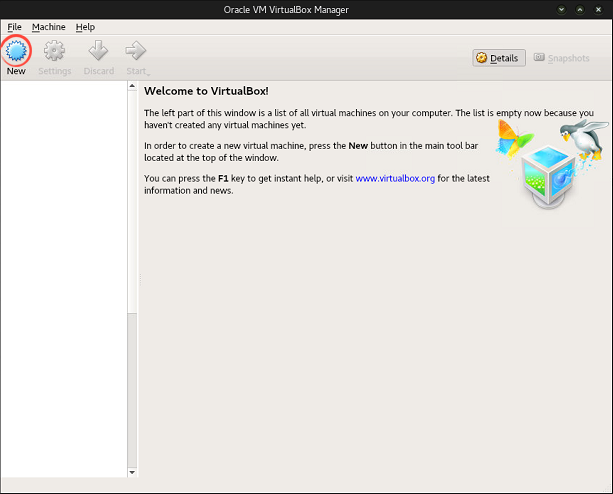Screen dimensions: 613x494
Task: Switch to the Details view
Action: click(498, 58)
